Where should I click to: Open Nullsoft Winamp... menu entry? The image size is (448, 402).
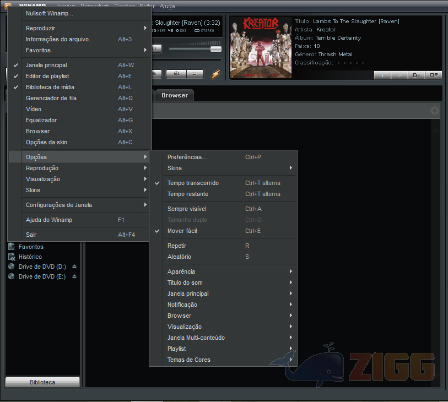pyautogui.click(x=79, y=13)
